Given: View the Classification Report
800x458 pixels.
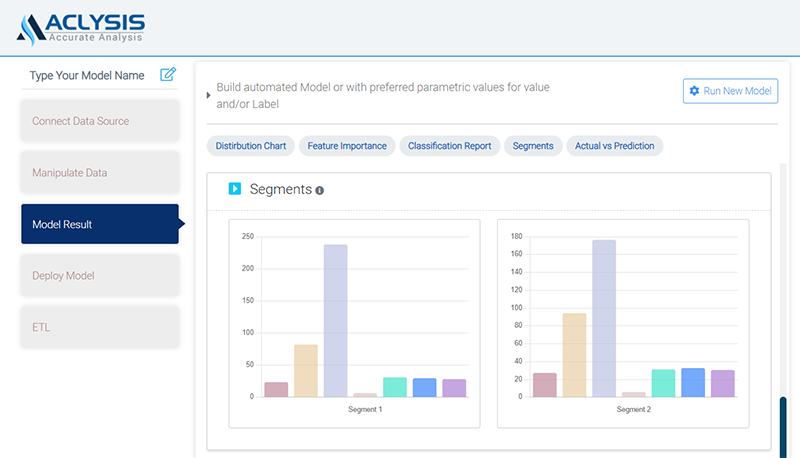Looking at the screenshot, I should 450,146.
